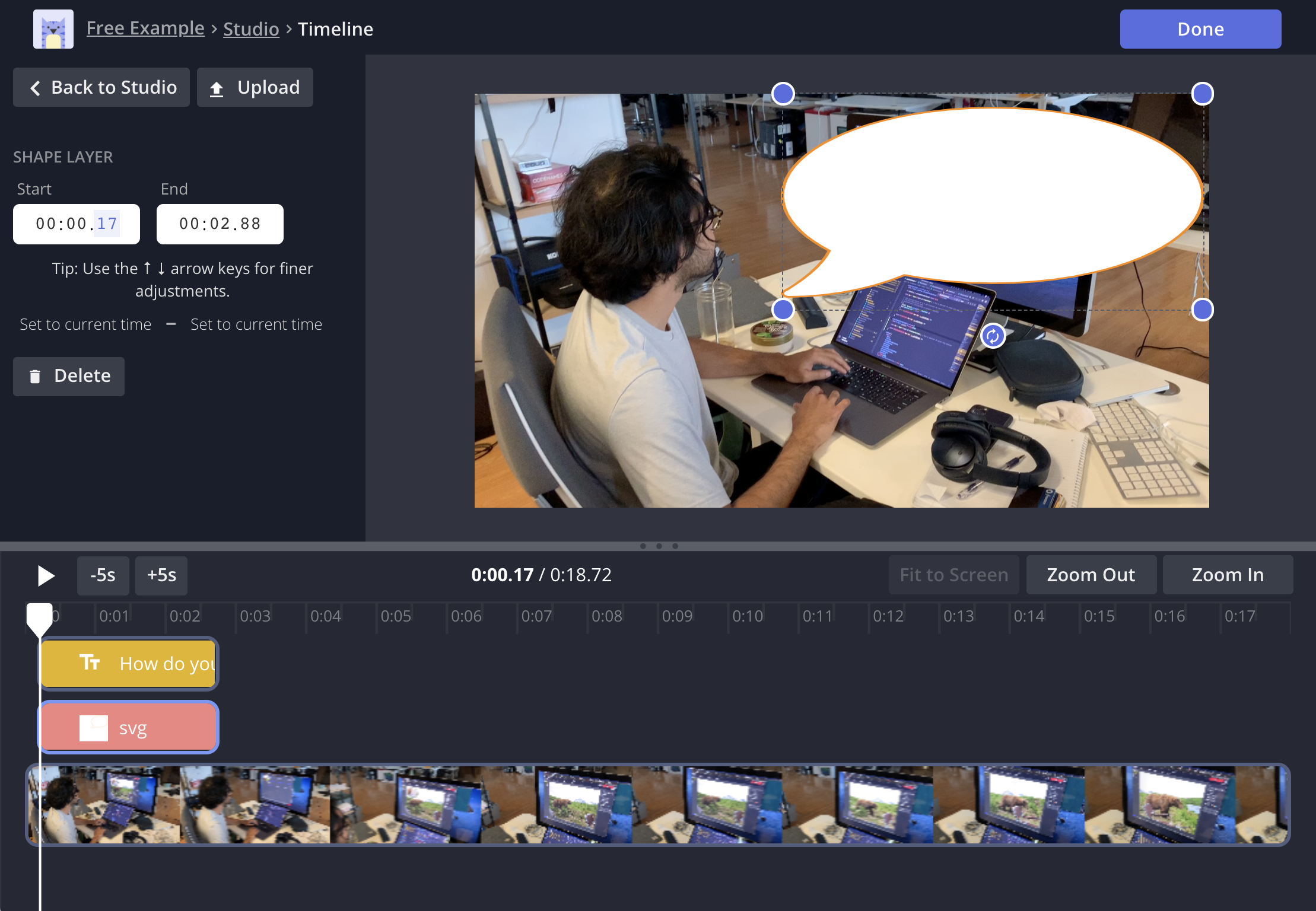Click Set to current time under Start
Screen dimensions: 1316x911
click(x=85, y=324)
